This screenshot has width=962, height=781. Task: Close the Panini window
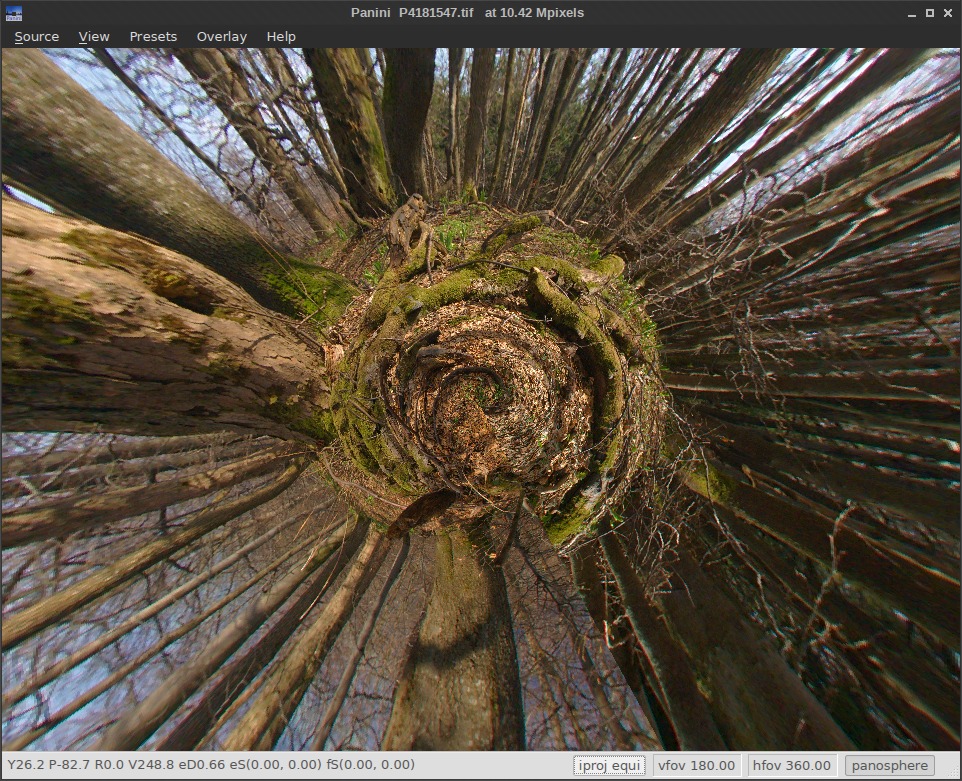pyautogui.click(x=948, y=13)
